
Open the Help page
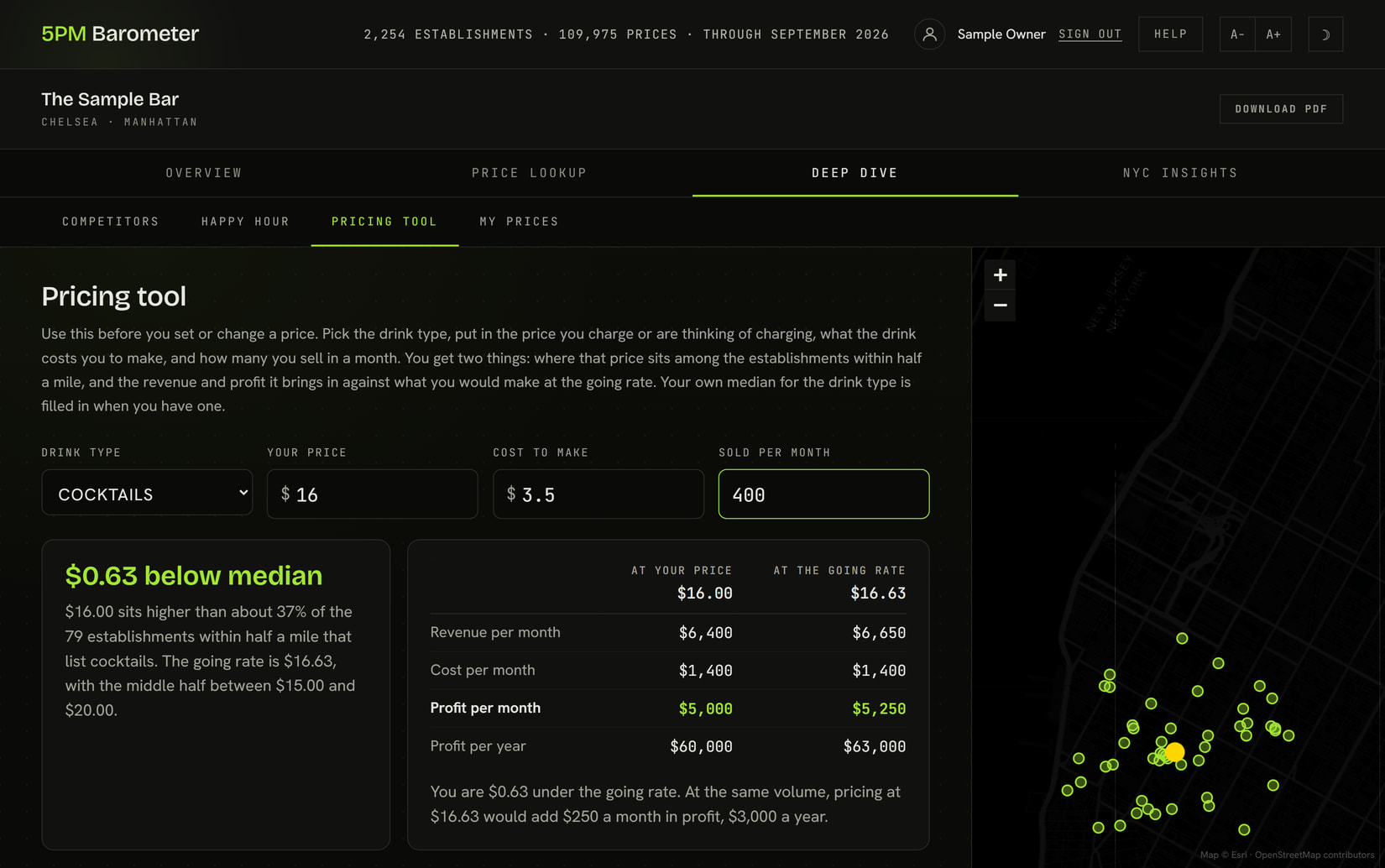point(1170,34)
